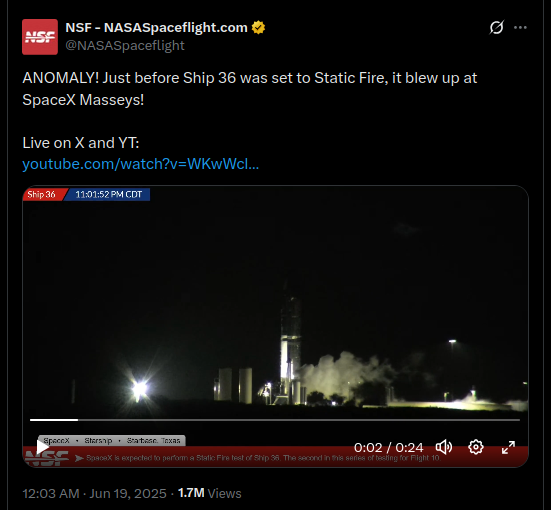Enter fullscreen video mode
This screenshot has width=551, height=510.
508,447
